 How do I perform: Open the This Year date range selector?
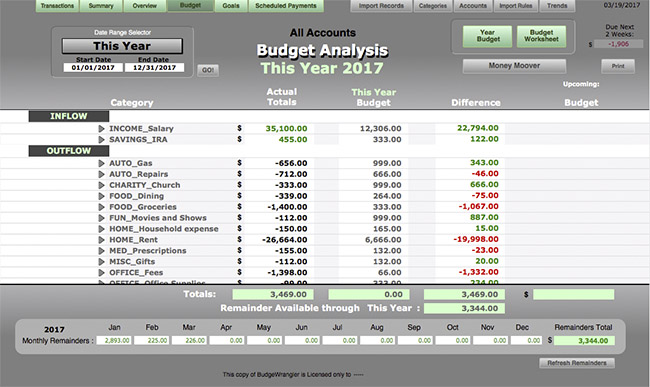tap(122, 46)
